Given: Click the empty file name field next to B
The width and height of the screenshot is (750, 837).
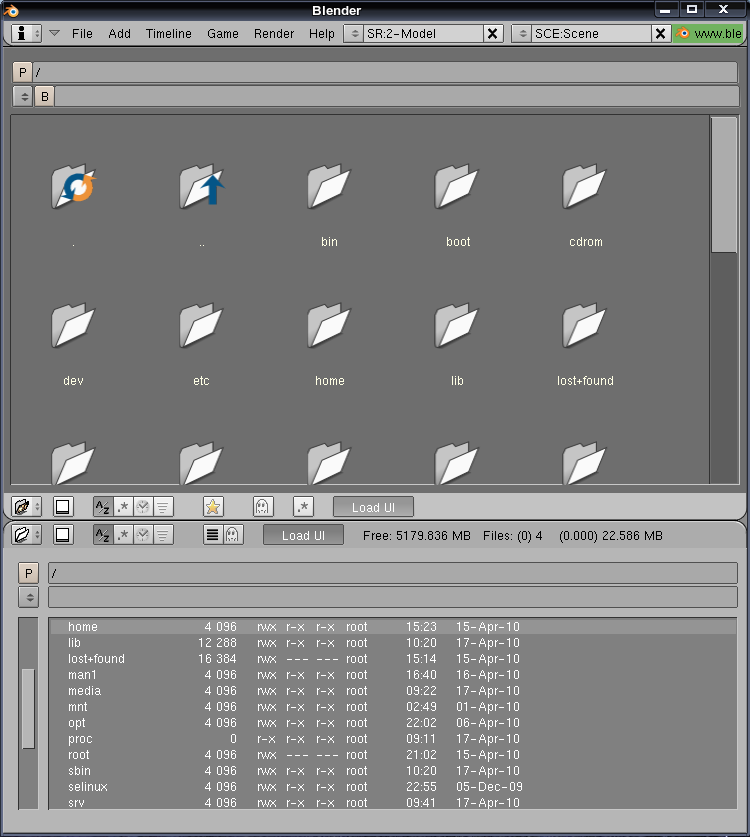Looking at the screenshot, I should pyautogui.click(x=397, y=97).
